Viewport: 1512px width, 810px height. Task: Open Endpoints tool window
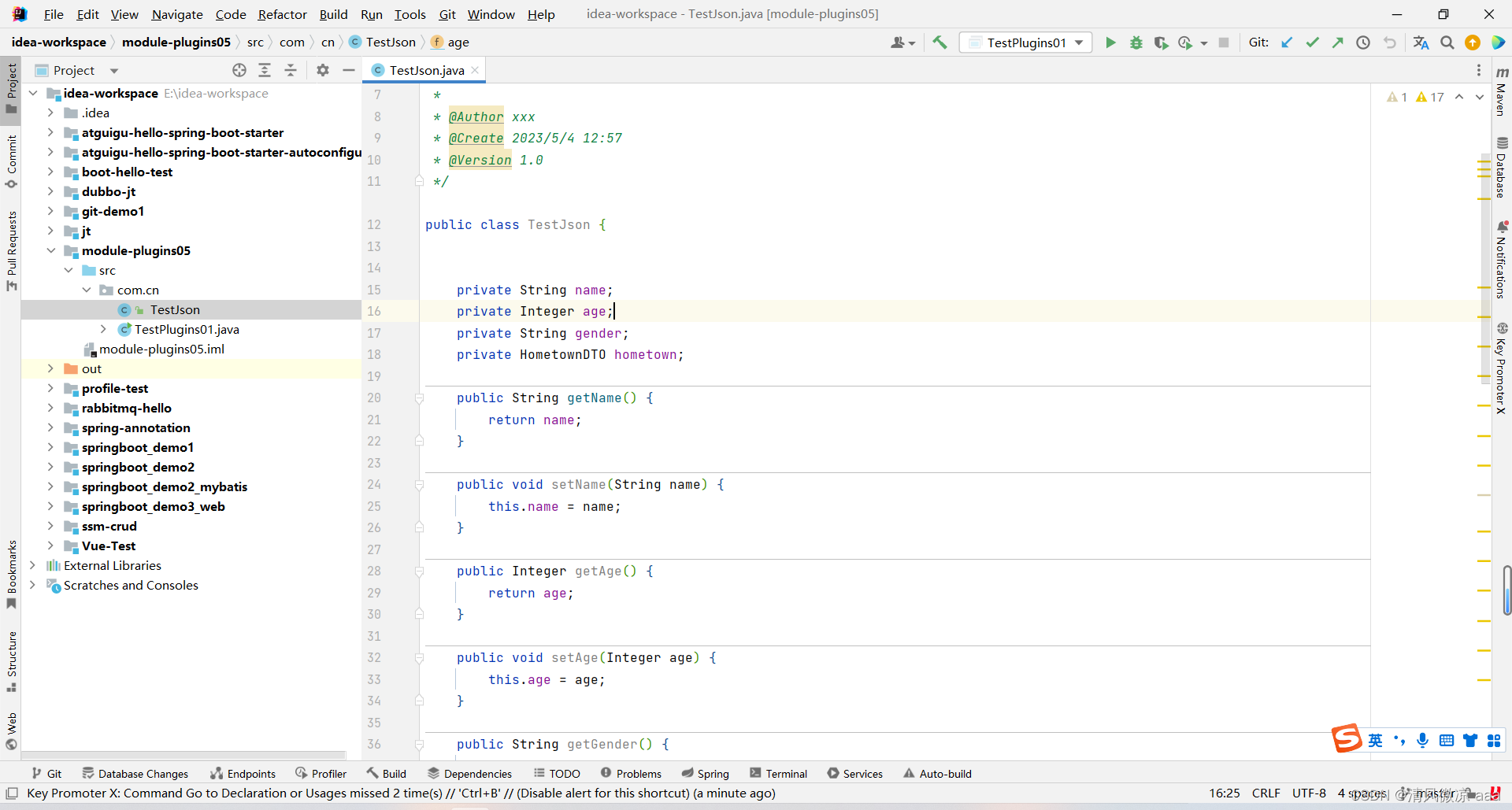click(x=243, y=774)
